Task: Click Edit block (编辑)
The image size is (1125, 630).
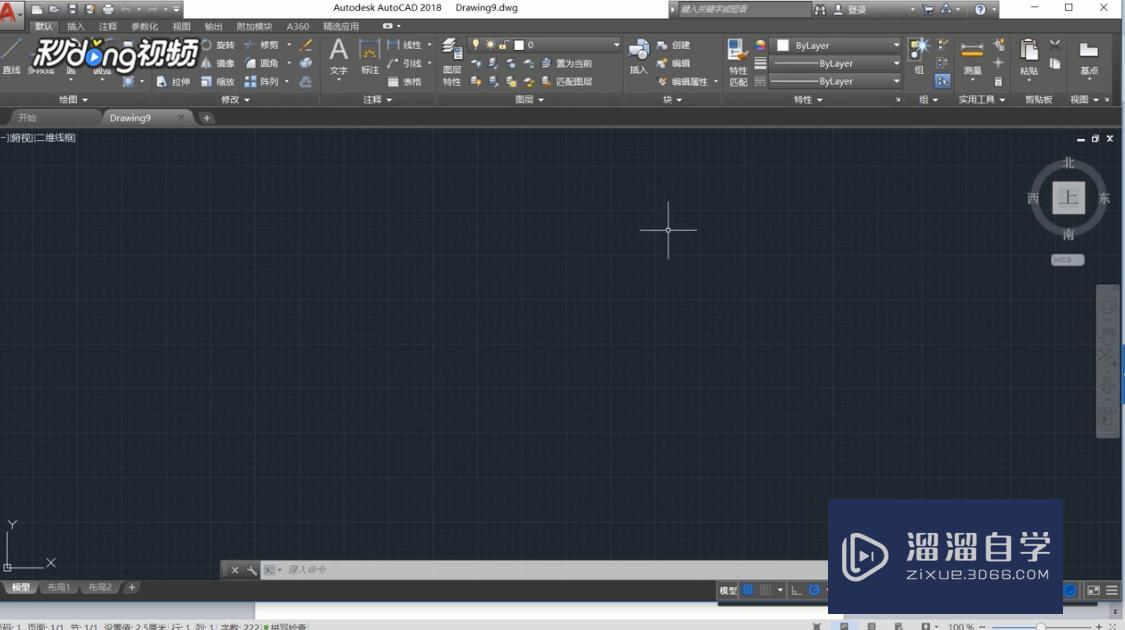Action: click(x=674, y=63)
